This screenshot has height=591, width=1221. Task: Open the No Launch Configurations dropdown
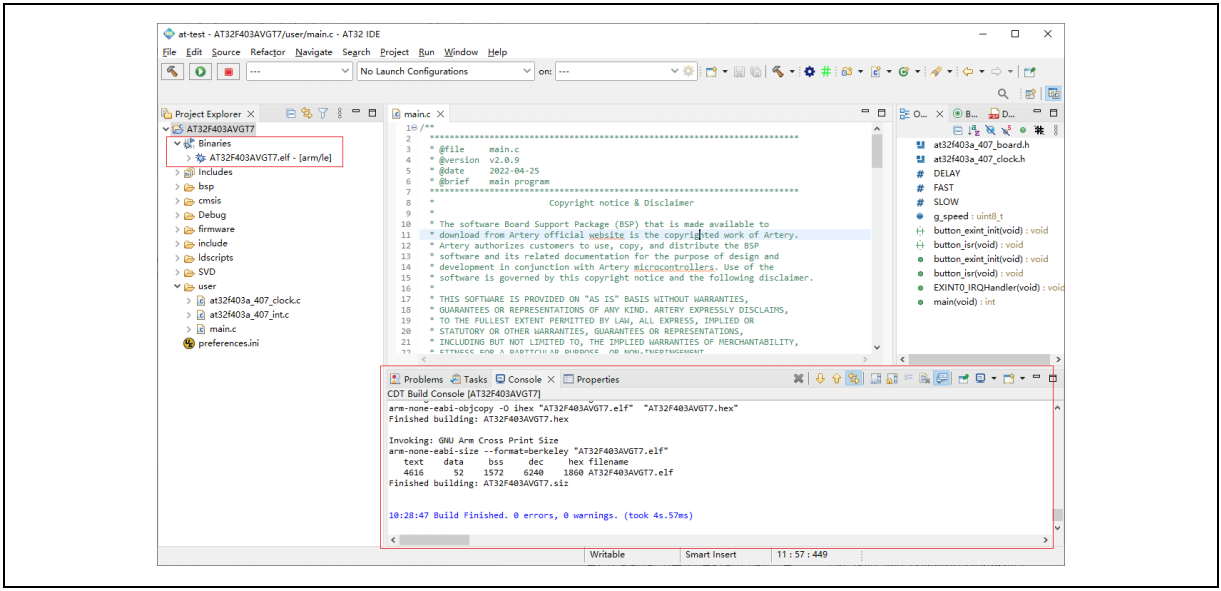coord(445,71)
